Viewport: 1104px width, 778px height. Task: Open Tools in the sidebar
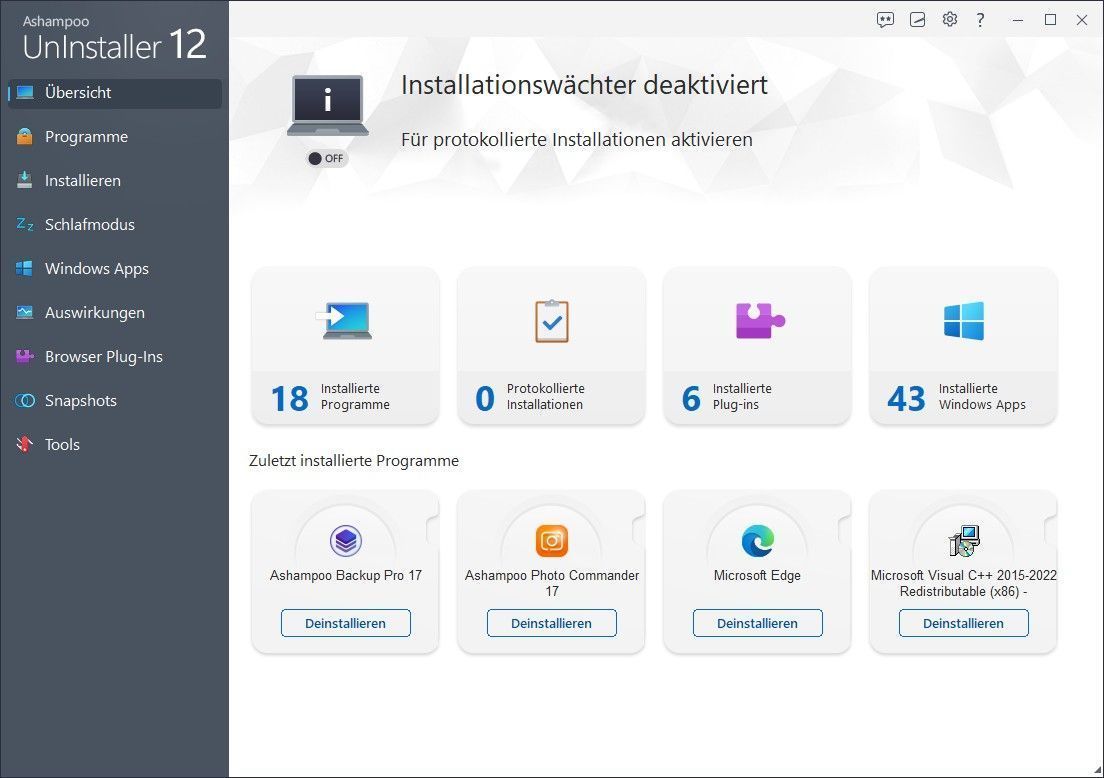(62, 445)
